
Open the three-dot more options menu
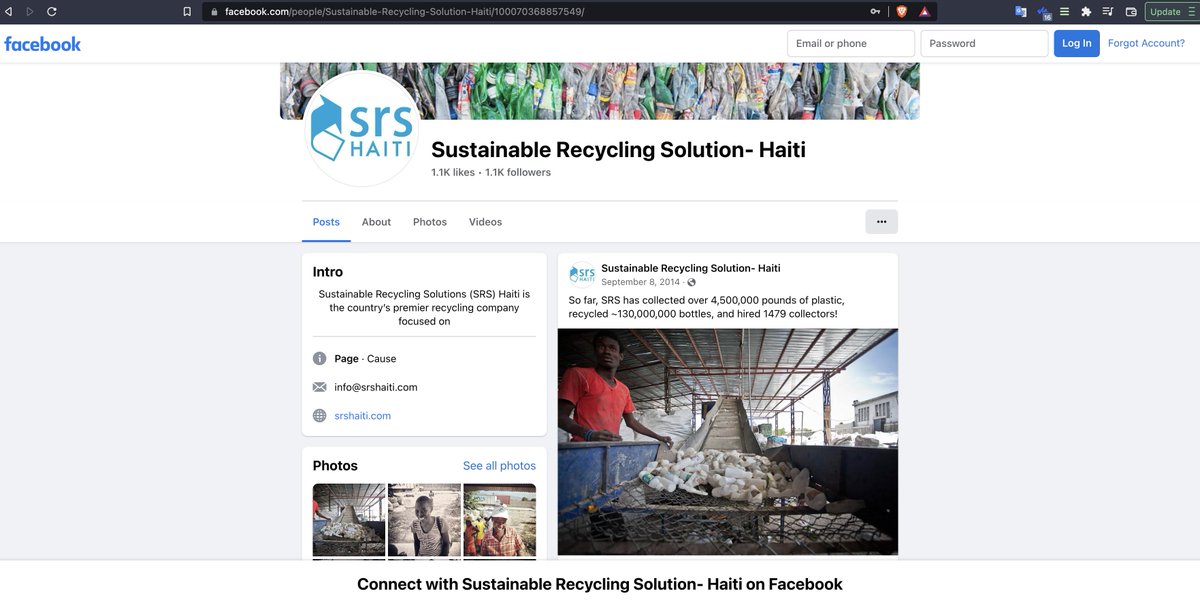[x=881, y=222]
